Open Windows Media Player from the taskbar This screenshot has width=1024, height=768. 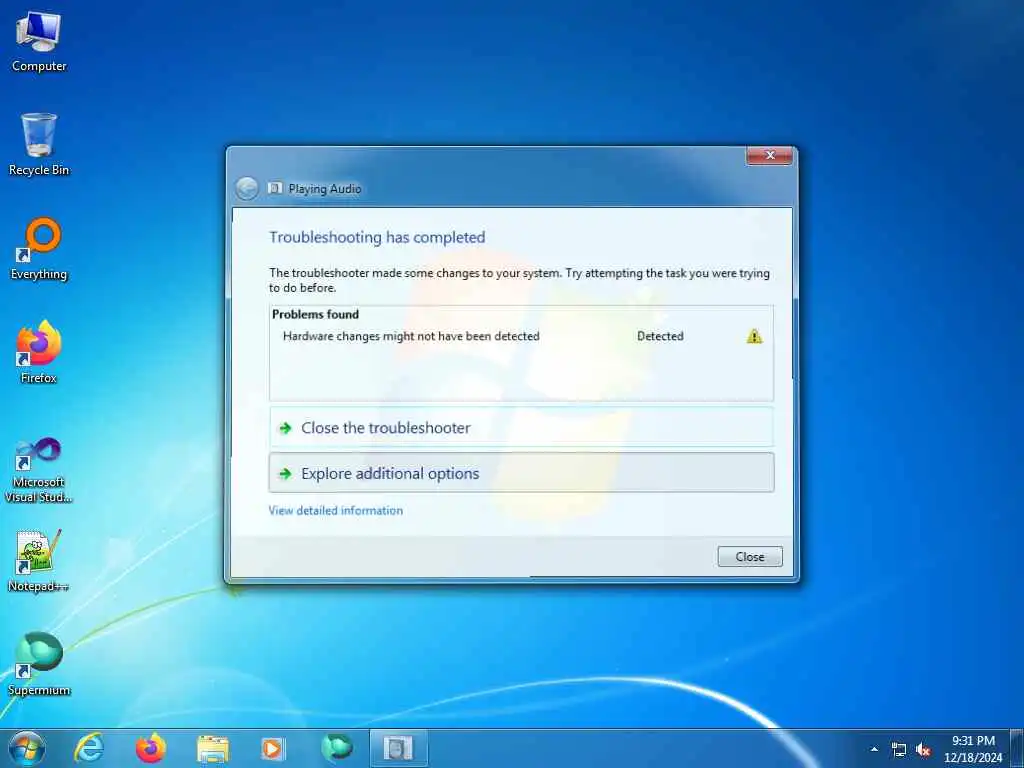274,748
